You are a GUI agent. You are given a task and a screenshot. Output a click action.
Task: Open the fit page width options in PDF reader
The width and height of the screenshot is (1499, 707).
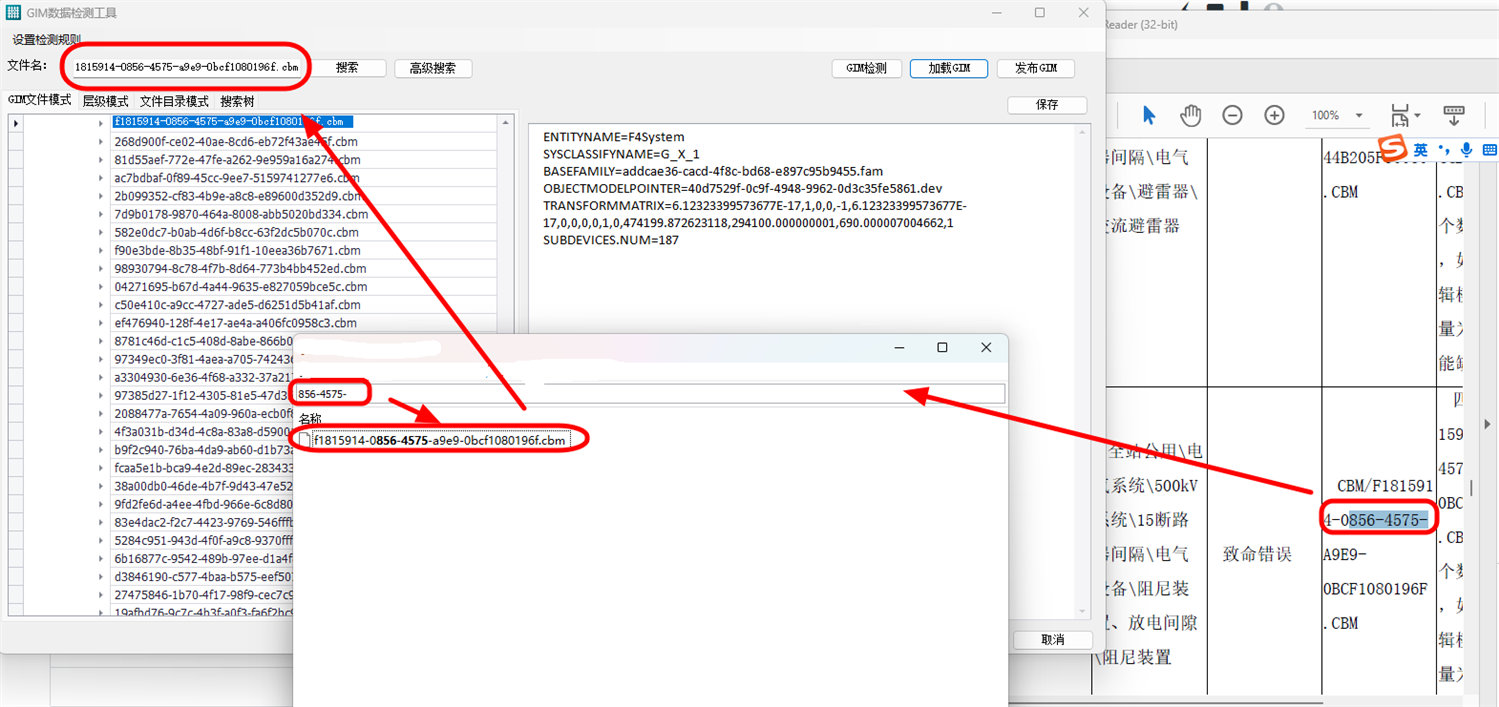click(x=1404, y=115)
